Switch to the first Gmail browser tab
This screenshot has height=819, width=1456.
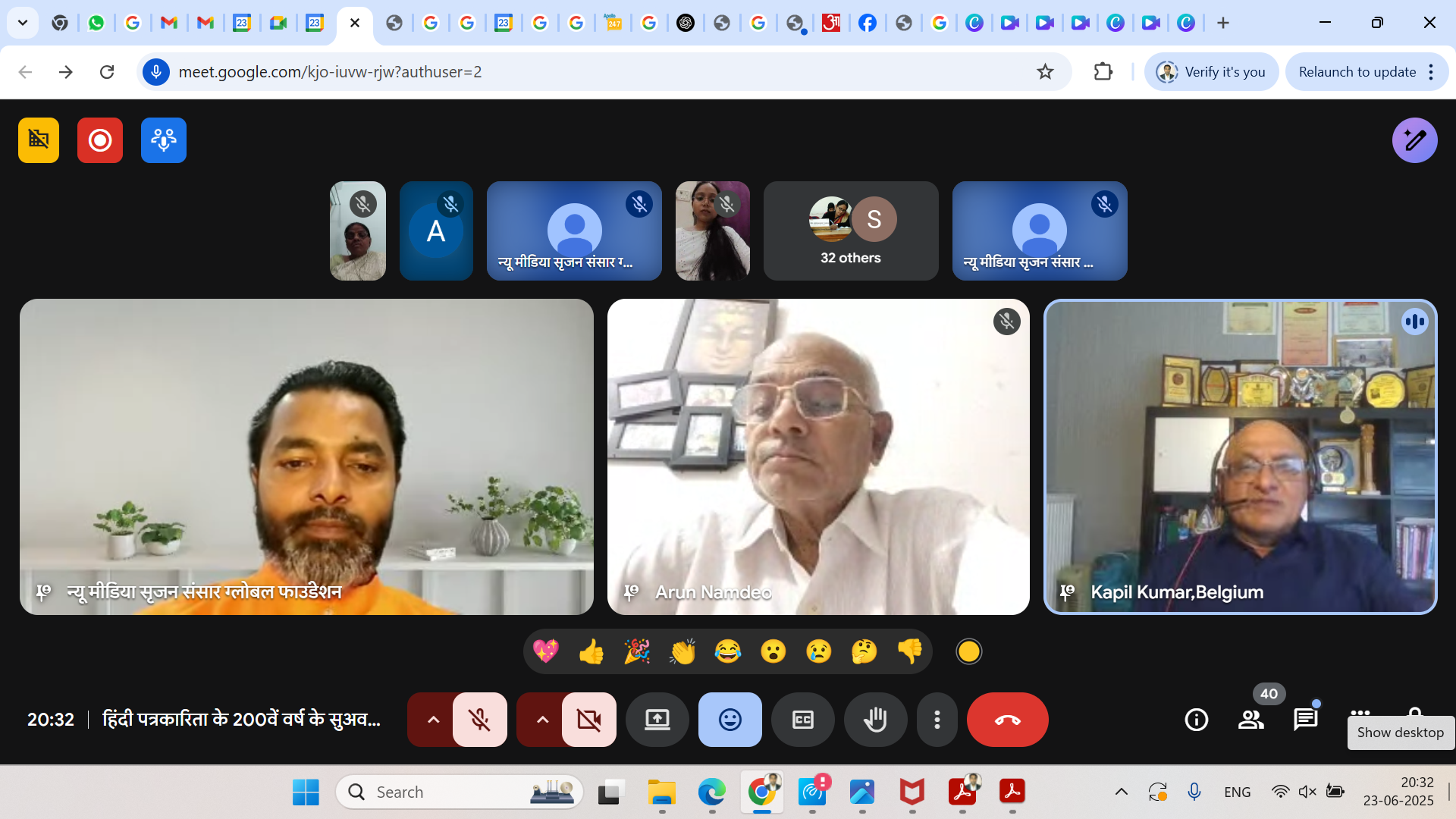click(x=169, y=23)
